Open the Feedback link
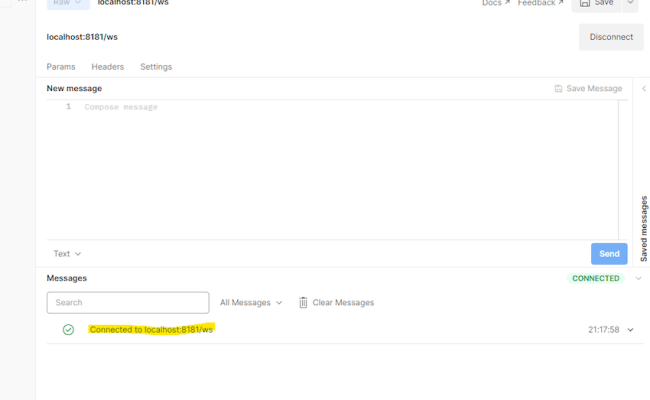Screen dimensions: 650x400 (541, 3)
